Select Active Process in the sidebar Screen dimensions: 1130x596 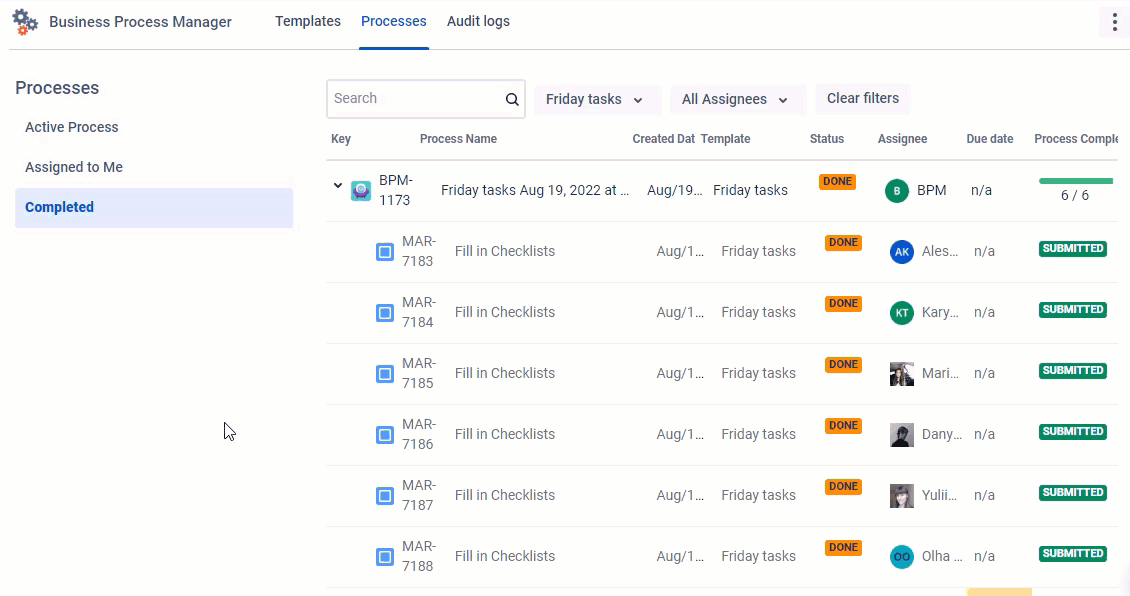click(x=72, y=127)
